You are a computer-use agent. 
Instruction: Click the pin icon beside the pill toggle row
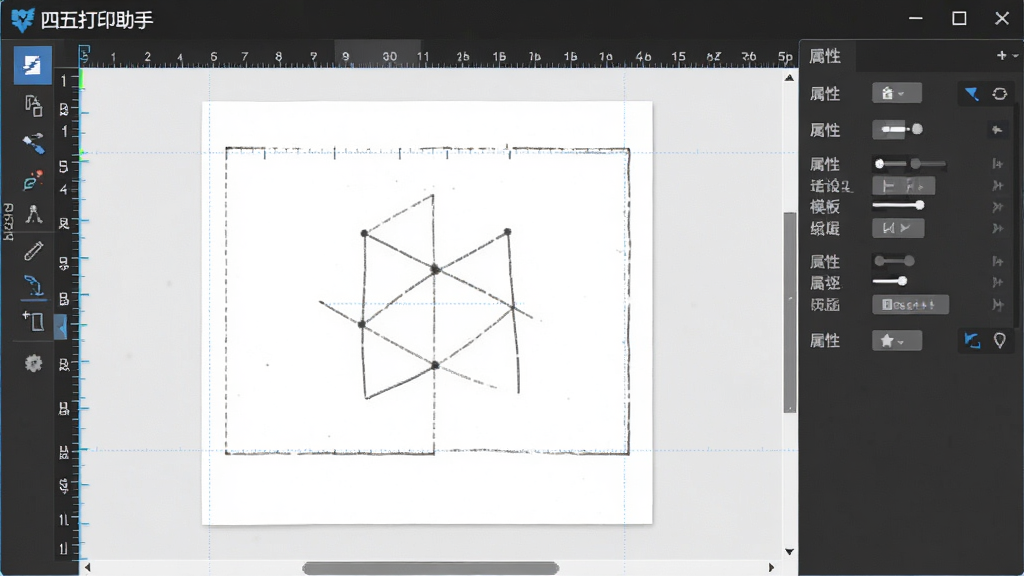coord(997,130)
